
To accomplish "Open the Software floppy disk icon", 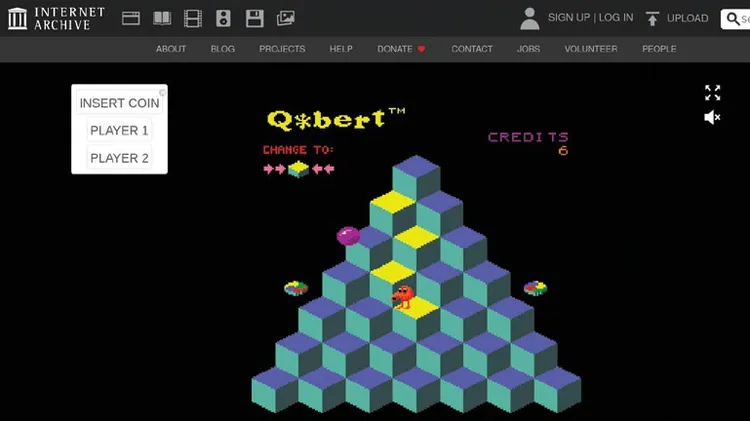I will pos(254,19).
